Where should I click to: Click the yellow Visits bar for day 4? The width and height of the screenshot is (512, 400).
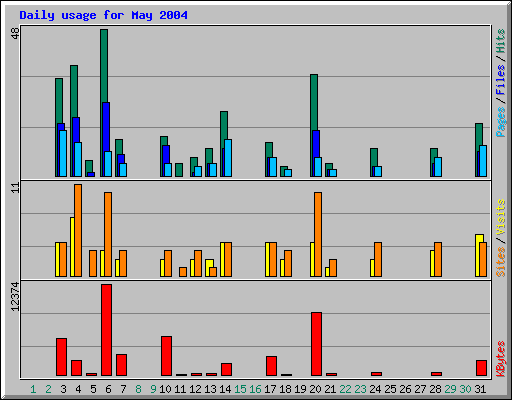tap(72, 247)
